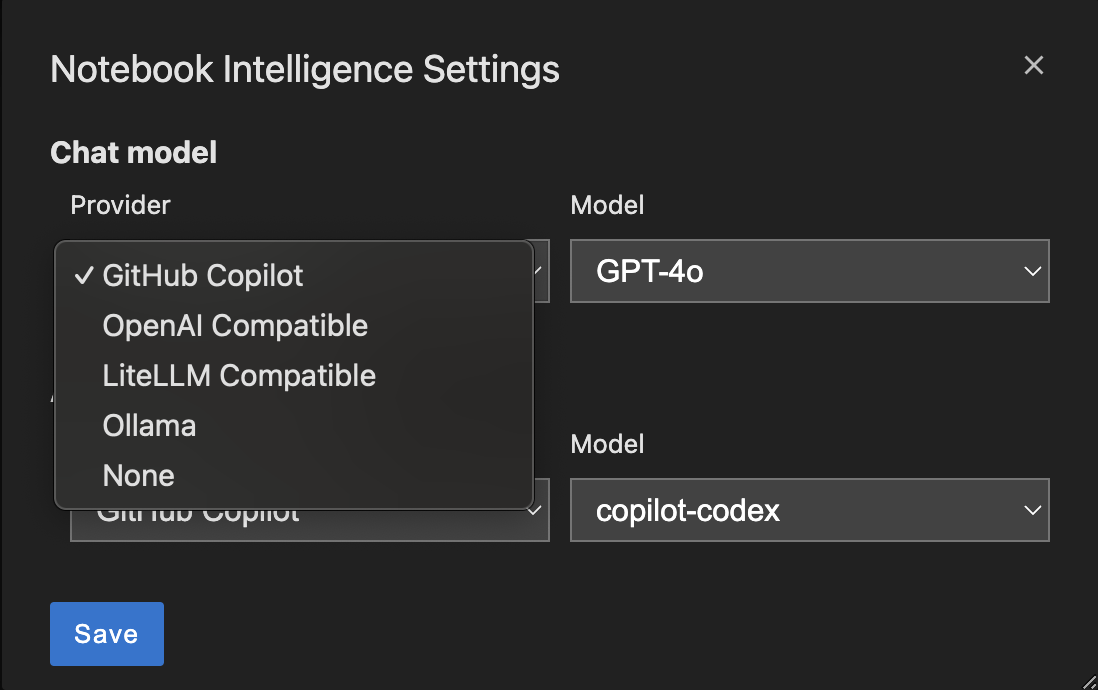Open the partially hidden lower provider dropdown
1098x690 pixels.
coord(300,518)
